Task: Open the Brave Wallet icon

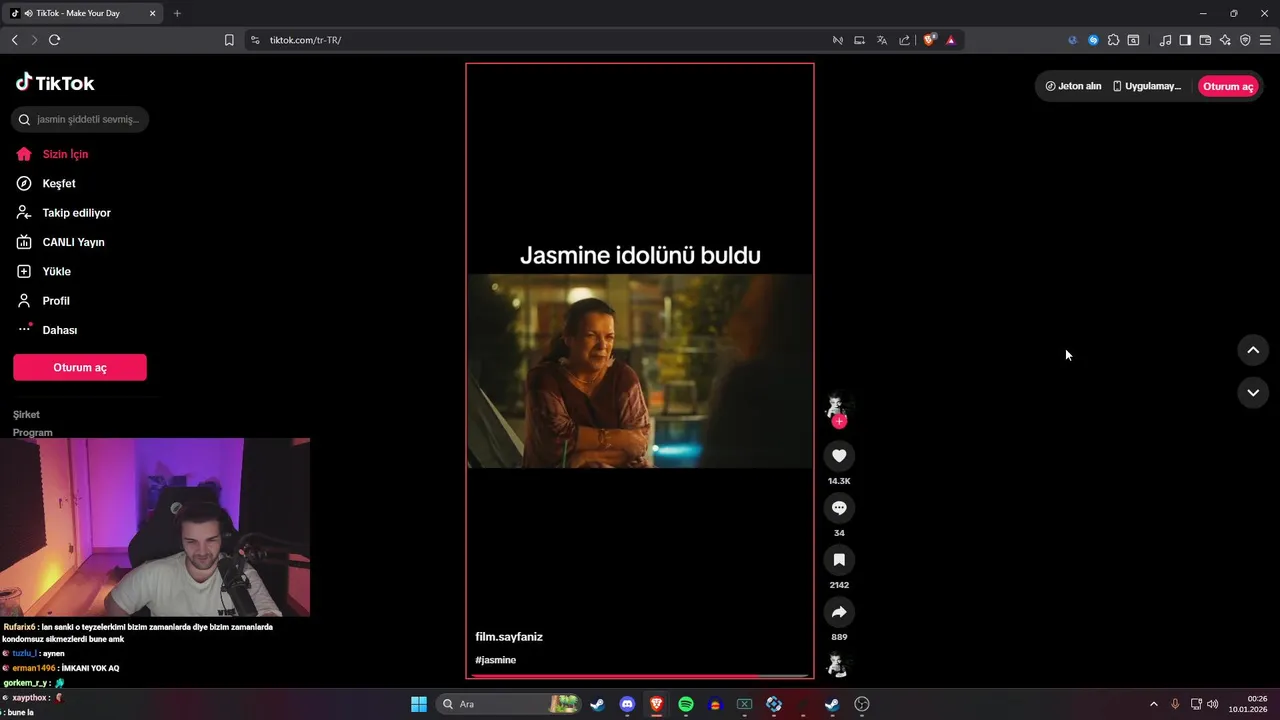Action: (x=1205, y=40)
